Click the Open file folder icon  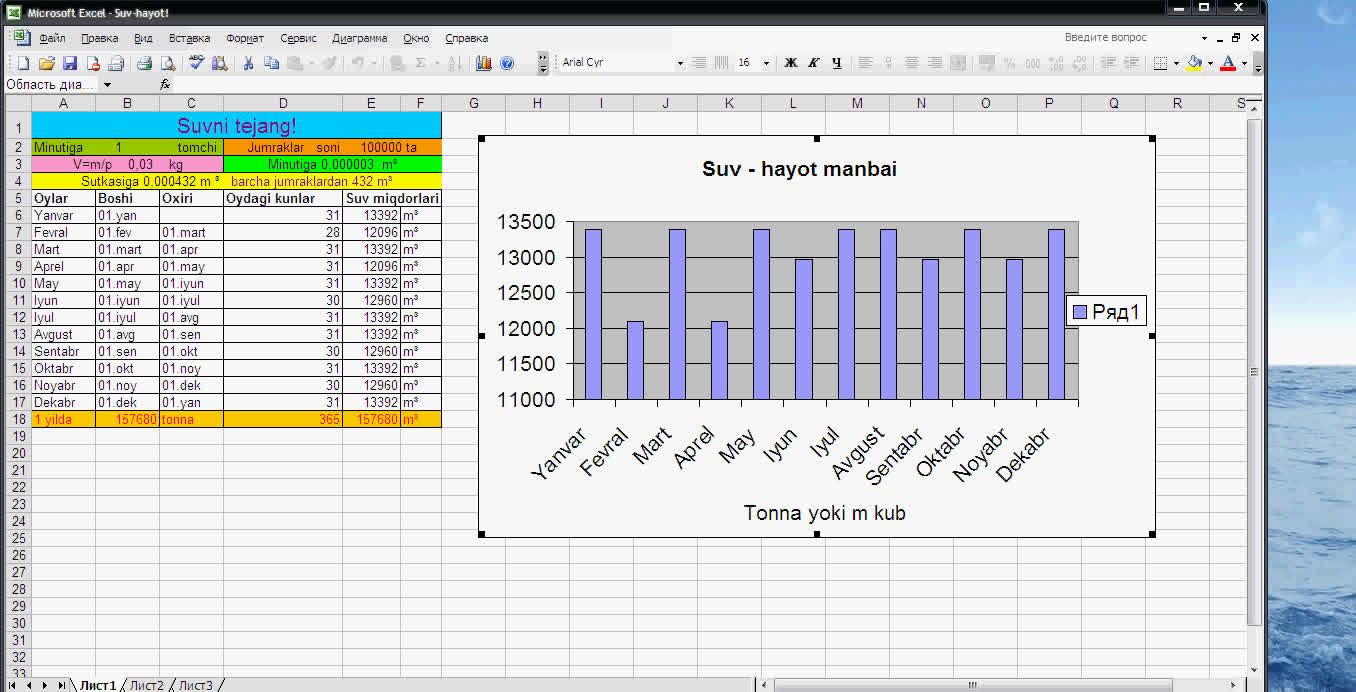tap(46, 63)
